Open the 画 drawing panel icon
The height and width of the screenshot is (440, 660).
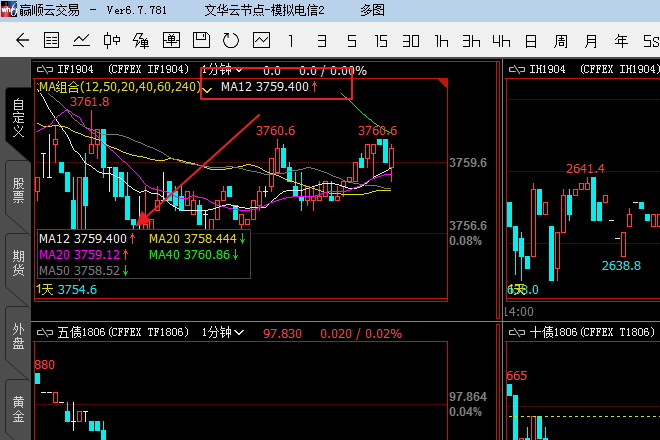coord(171,40)
